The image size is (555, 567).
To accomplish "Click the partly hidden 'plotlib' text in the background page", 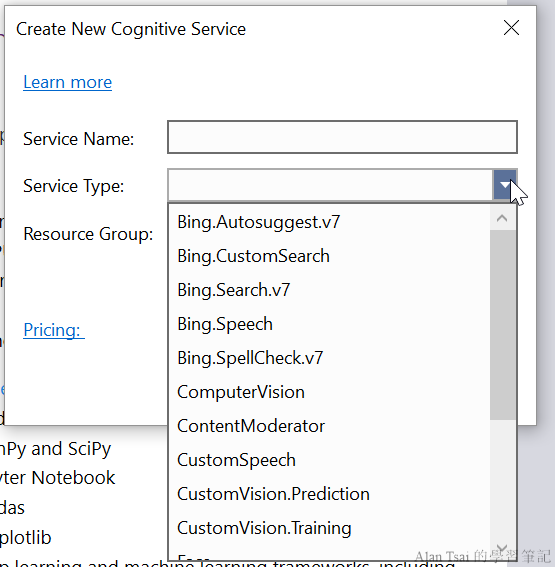I will pos(26,538).
